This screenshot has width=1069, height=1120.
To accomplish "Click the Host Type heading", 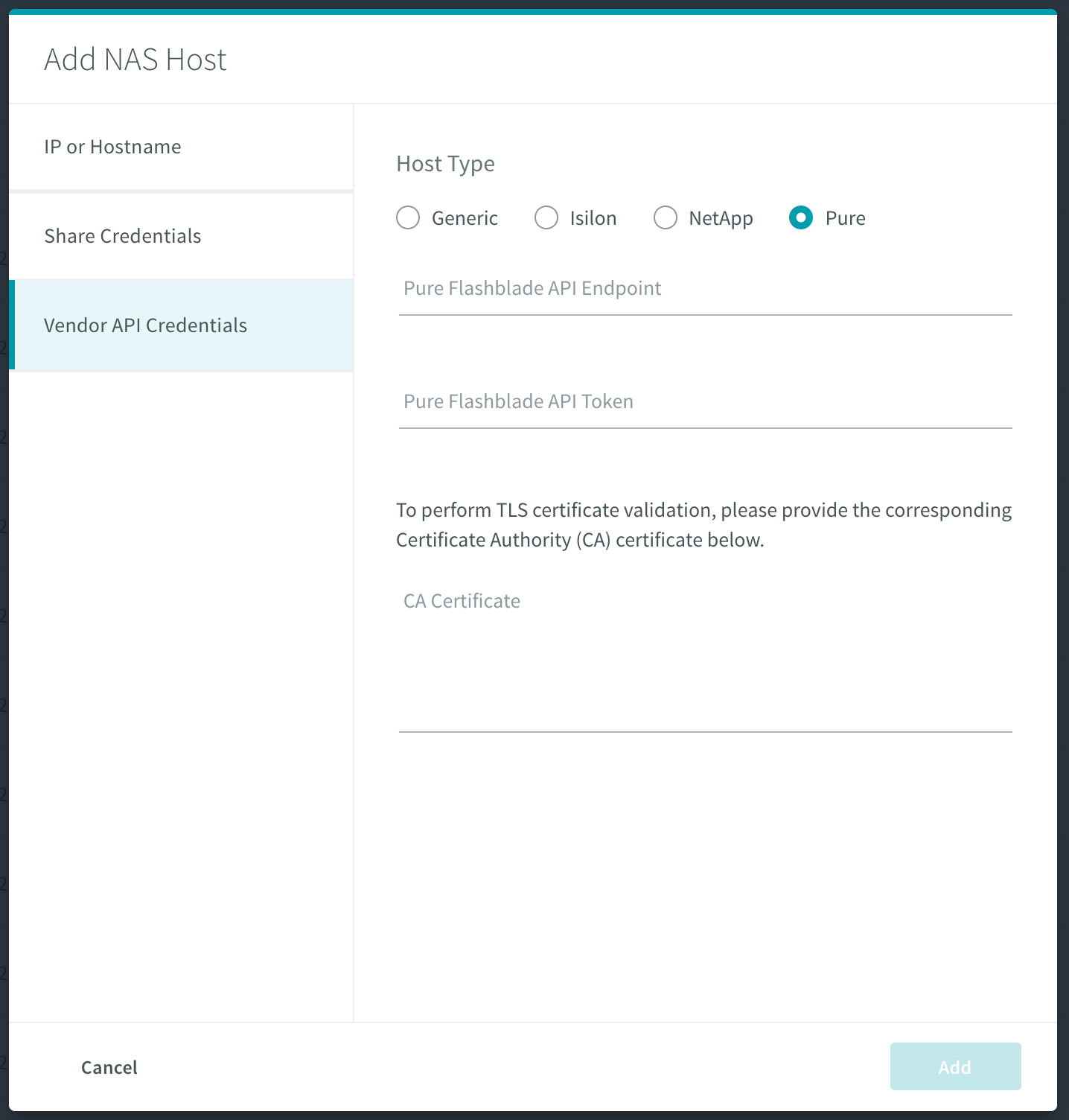I will (445, 164).
